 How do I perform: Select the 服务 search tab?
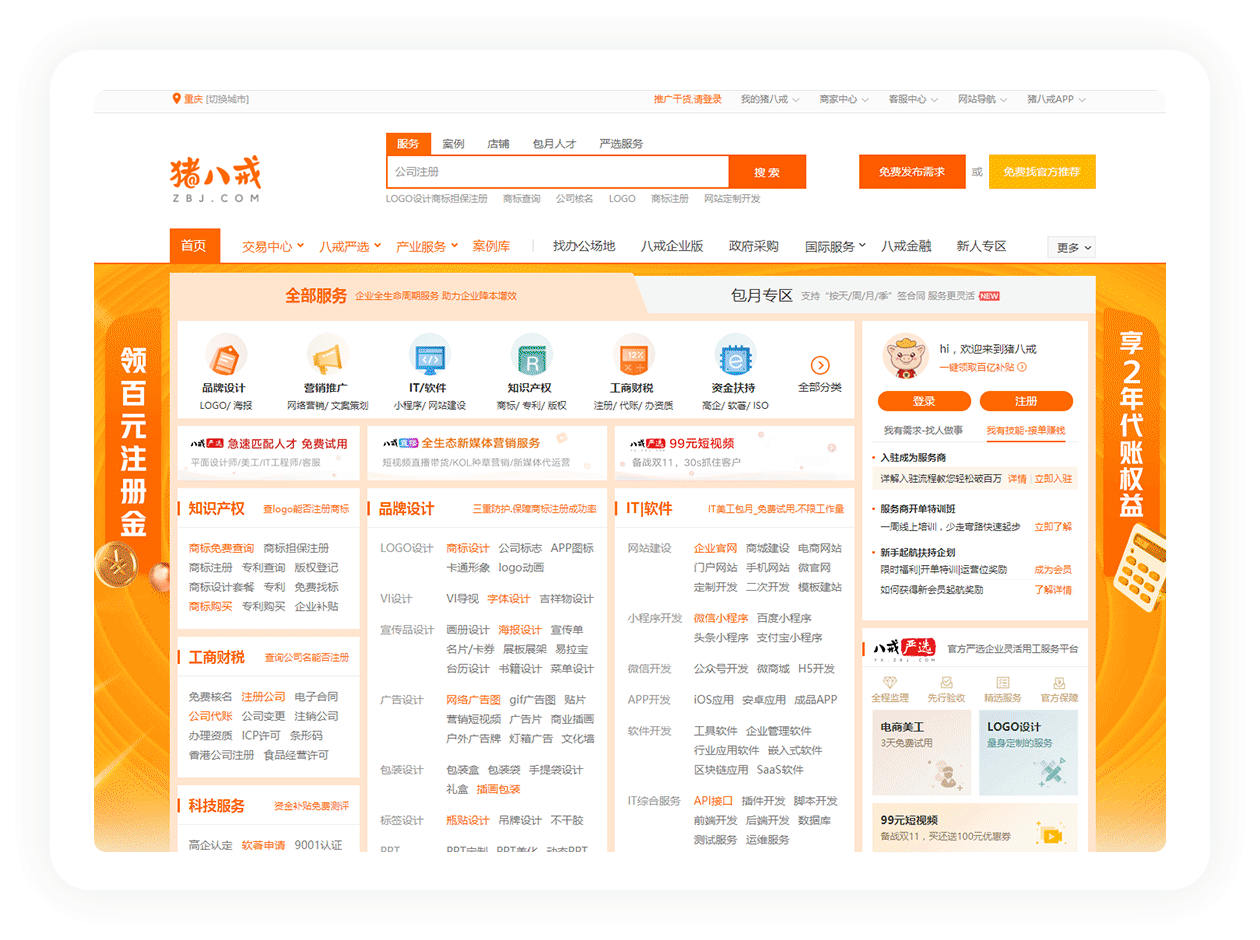coord(408,144)
